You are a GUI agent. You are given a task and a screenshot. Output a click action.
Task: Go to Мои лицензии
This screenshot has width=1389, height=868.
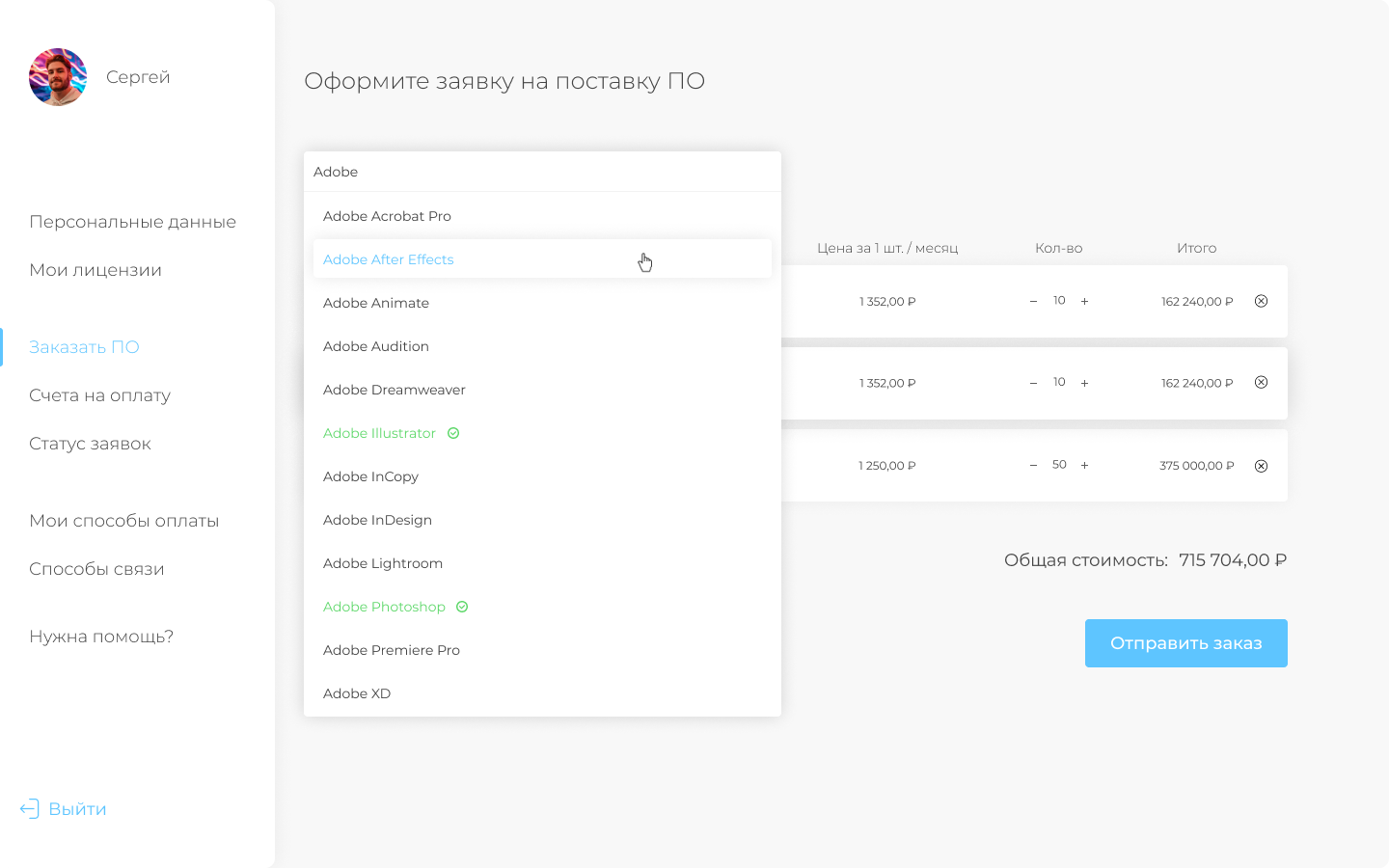tap(95, 270)
